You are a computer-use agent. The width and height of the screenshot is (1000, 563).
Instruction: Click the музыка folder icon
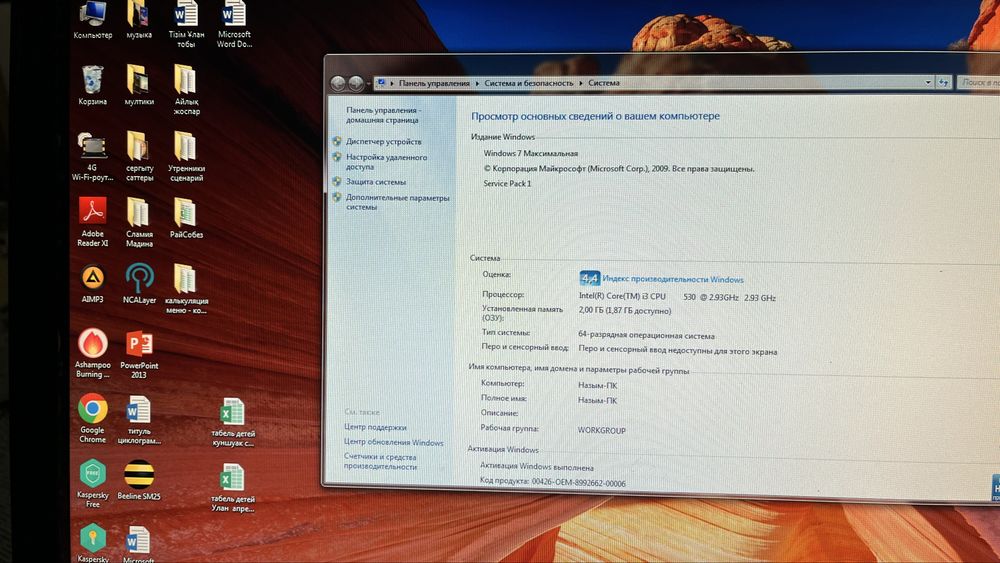tap(139, 20)
